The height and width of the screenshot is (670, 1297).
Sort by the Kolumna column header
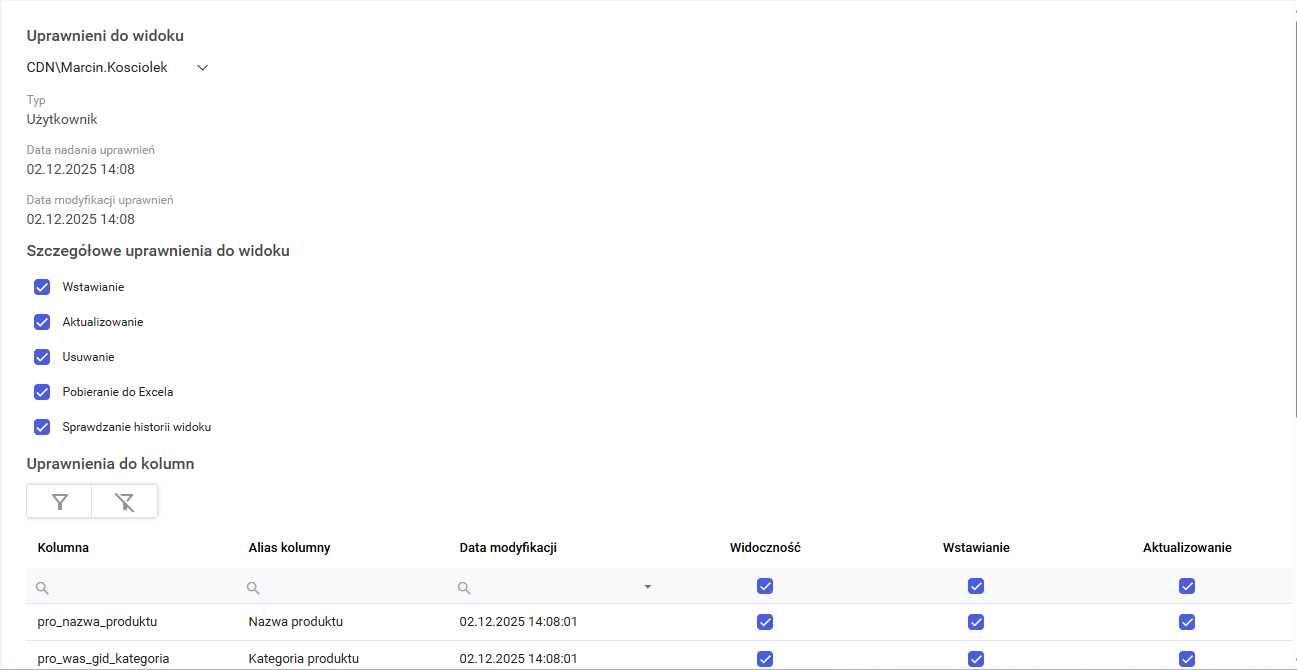tap(63, 548)
